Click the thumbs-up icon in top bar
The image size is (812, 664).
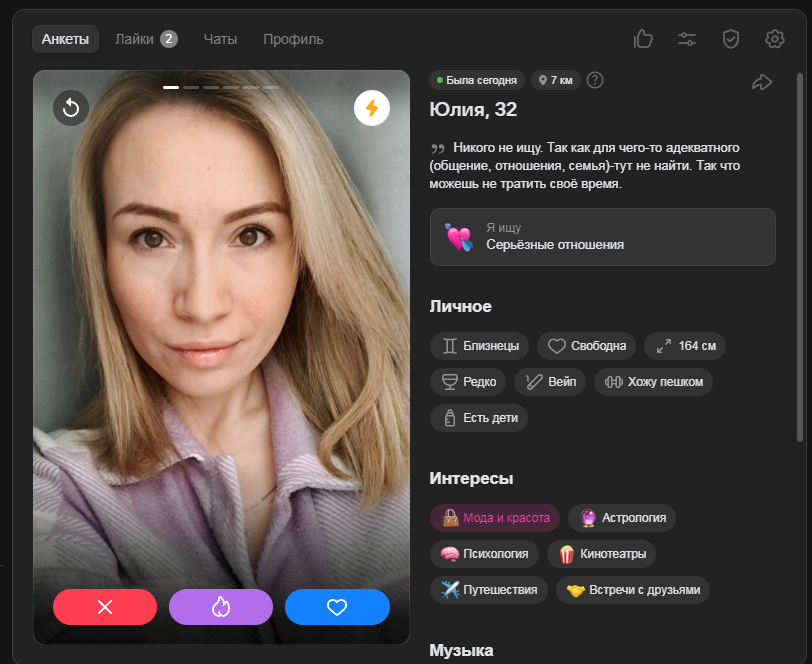(x=643, y=39)
